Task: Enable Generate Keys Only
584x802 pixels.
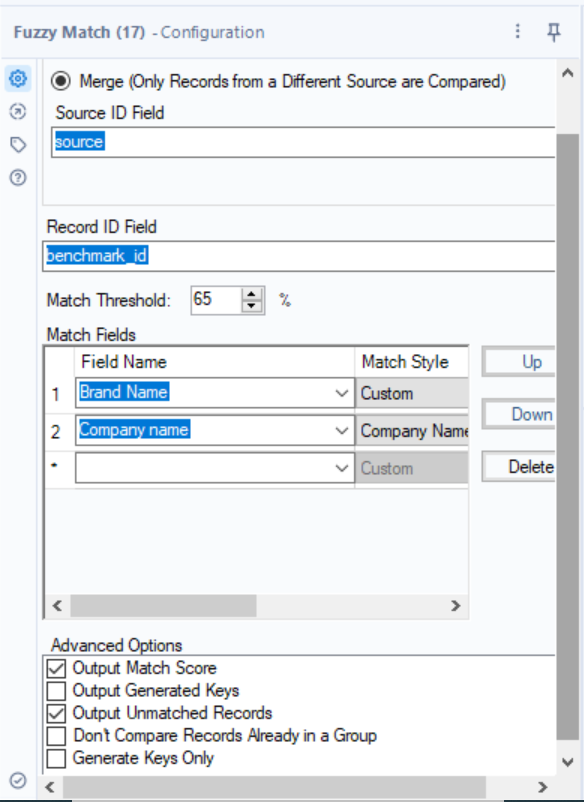Action: (x=57, y=758)
